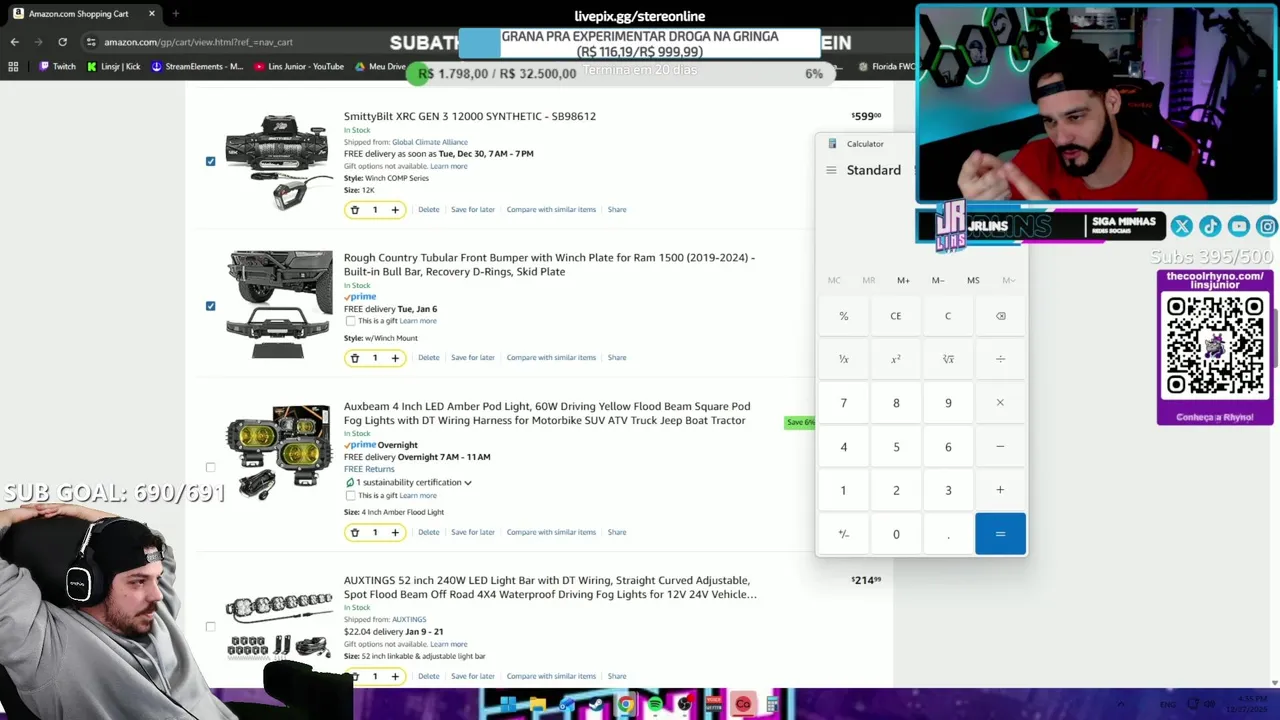Open Google Chrome from the taskbar

[x=626, y=705]
